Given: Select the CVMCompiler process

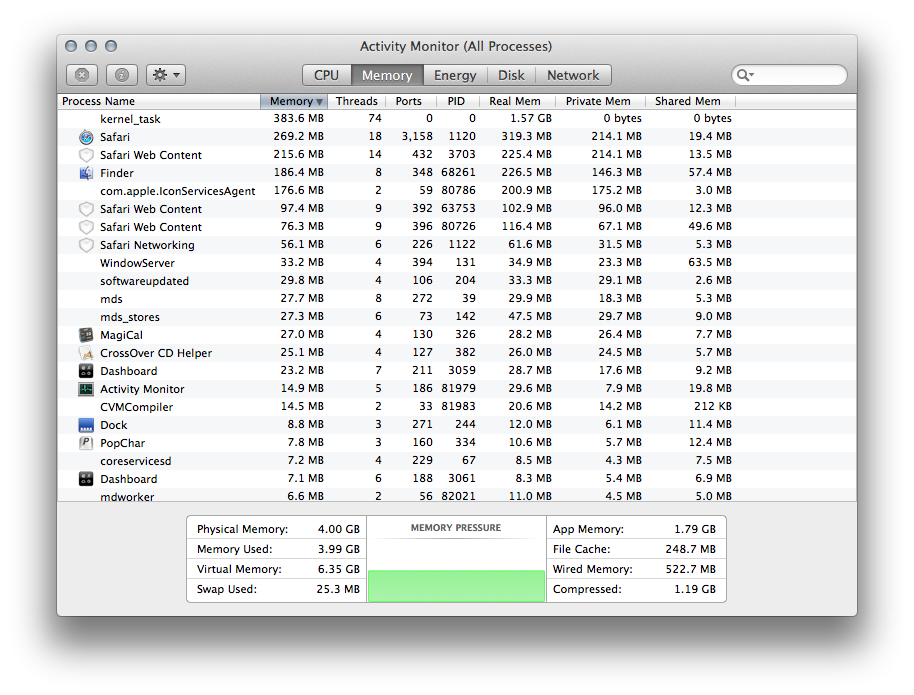Looking at the screenshot, I should (457, 406).
